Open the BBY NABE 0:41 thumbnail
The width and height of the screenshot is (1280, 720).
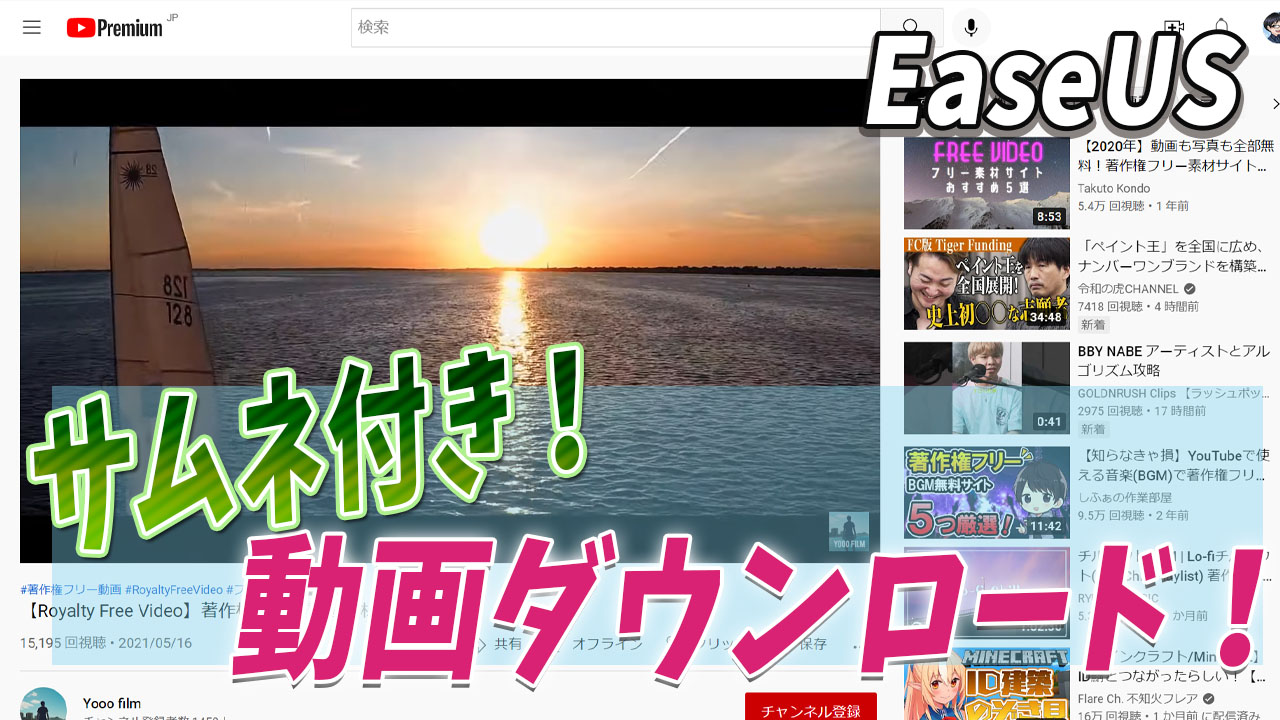986,388
